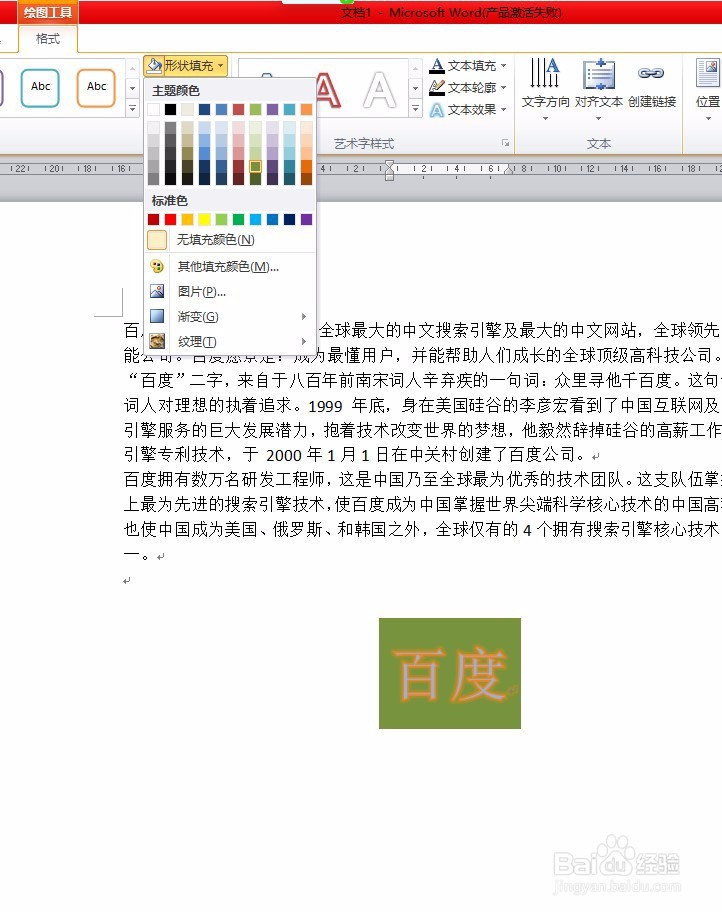This screenshot has height=912, width=722.
Task: Pick orange theme color in top row
Action: (307, 109)
